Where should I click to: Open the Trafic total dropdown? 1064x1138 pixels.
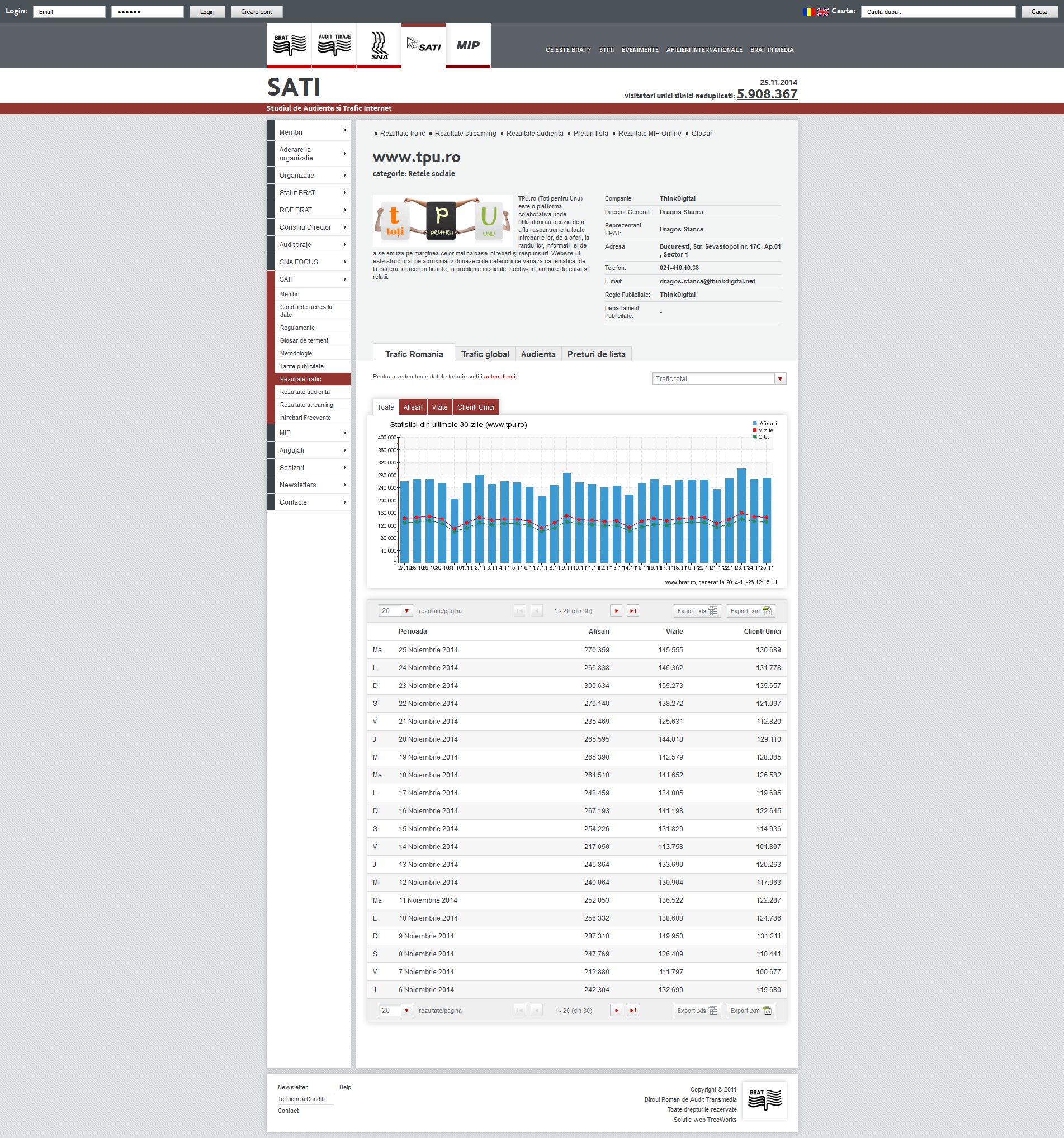tap(719, 378)
